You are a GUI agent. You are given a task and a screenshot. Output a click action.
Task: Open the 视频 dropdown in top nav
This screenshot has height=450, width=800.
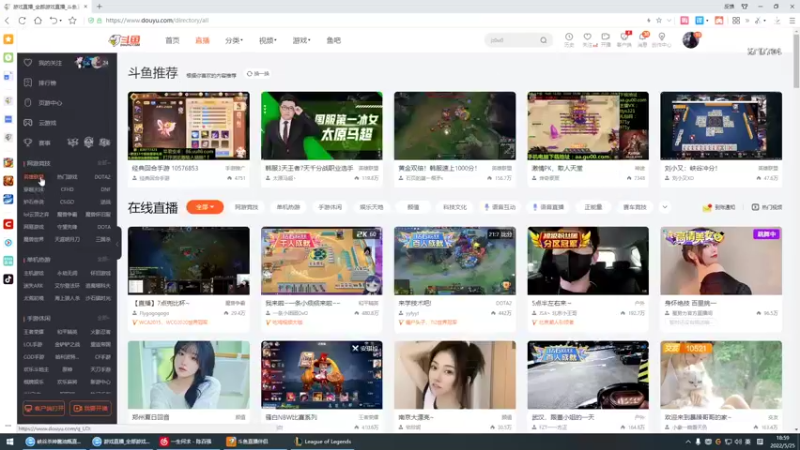tap(267, 40)
